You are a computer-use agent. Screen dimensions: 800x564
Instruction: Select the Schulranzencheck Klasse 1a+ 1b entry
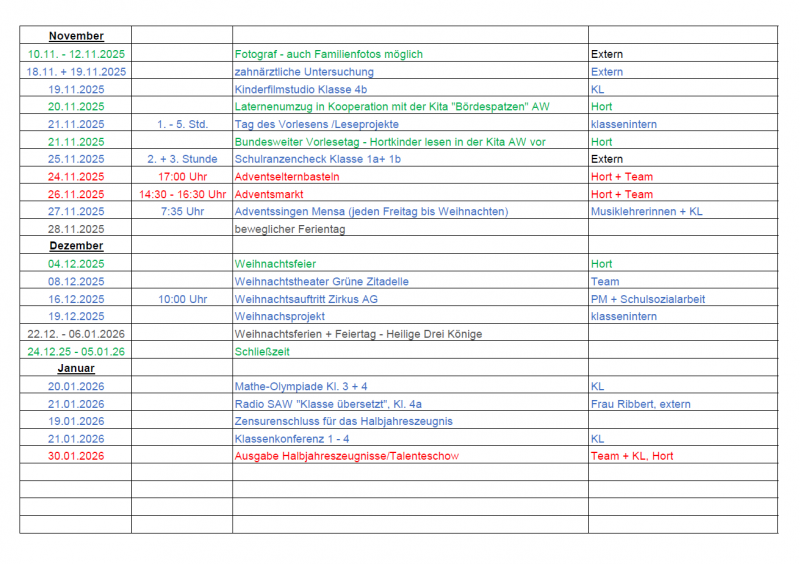click(x=317, y=159)
